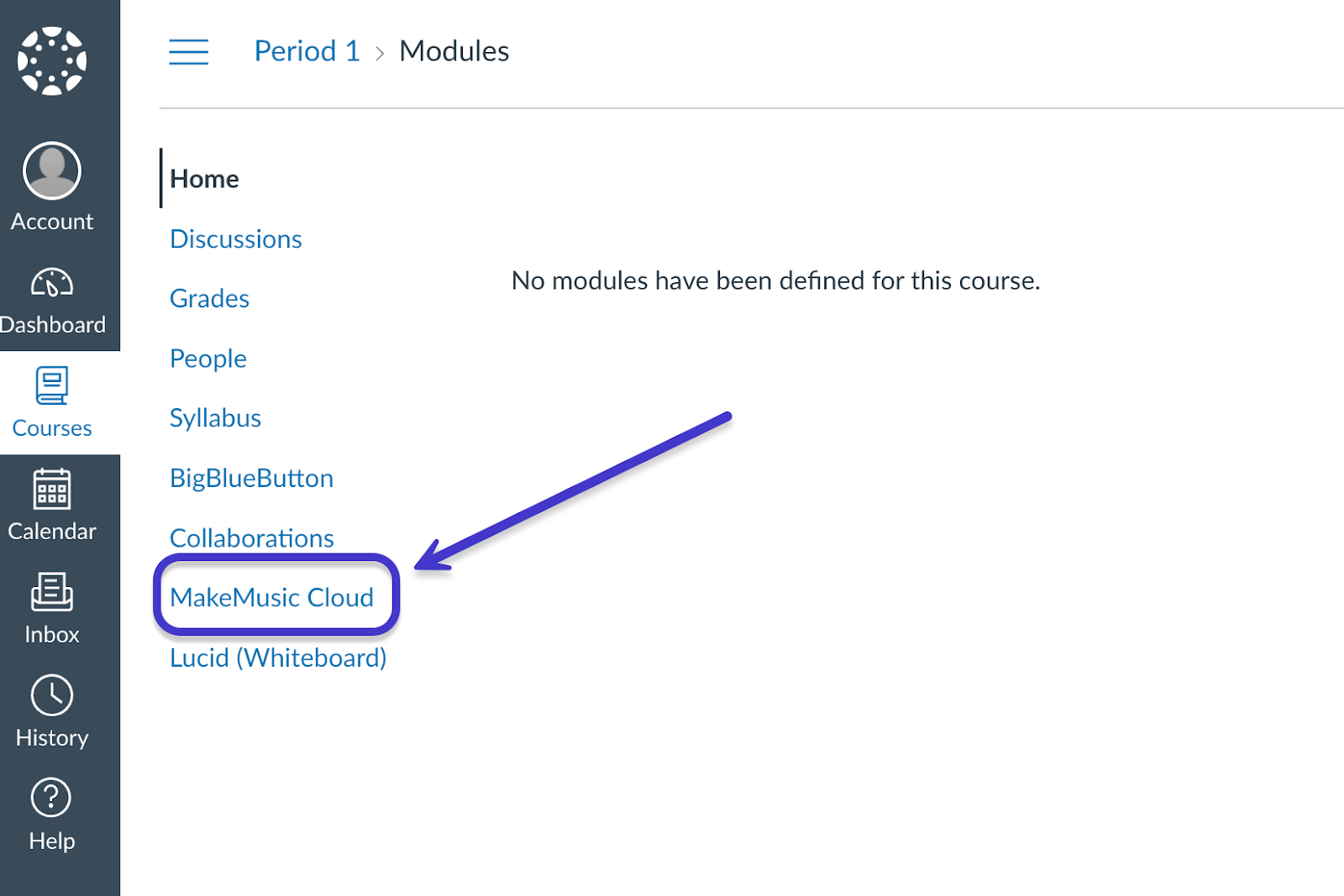Click the Inbox icon

51,594
